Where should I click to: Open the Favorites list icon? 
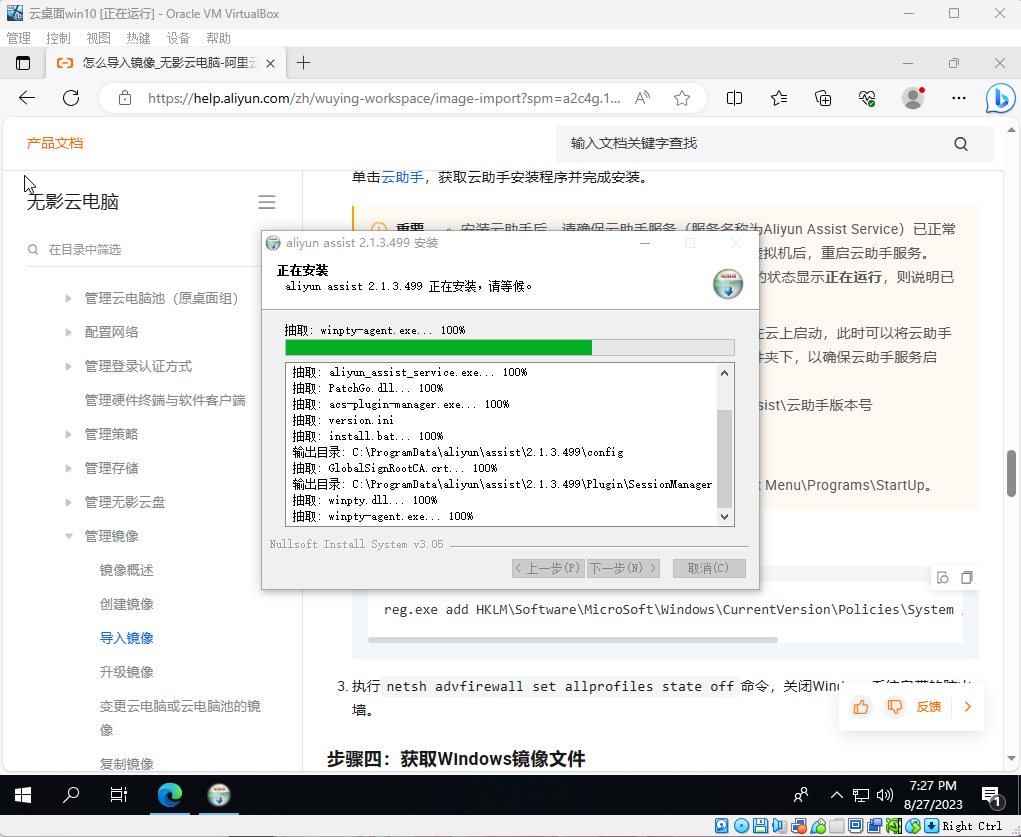click(x=779, y=98)
